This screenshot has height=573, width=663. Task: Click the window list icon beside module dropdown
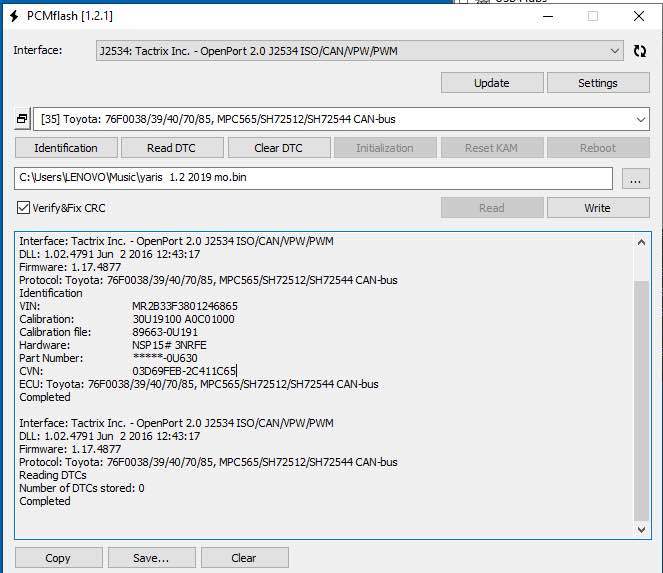[22, 119]
